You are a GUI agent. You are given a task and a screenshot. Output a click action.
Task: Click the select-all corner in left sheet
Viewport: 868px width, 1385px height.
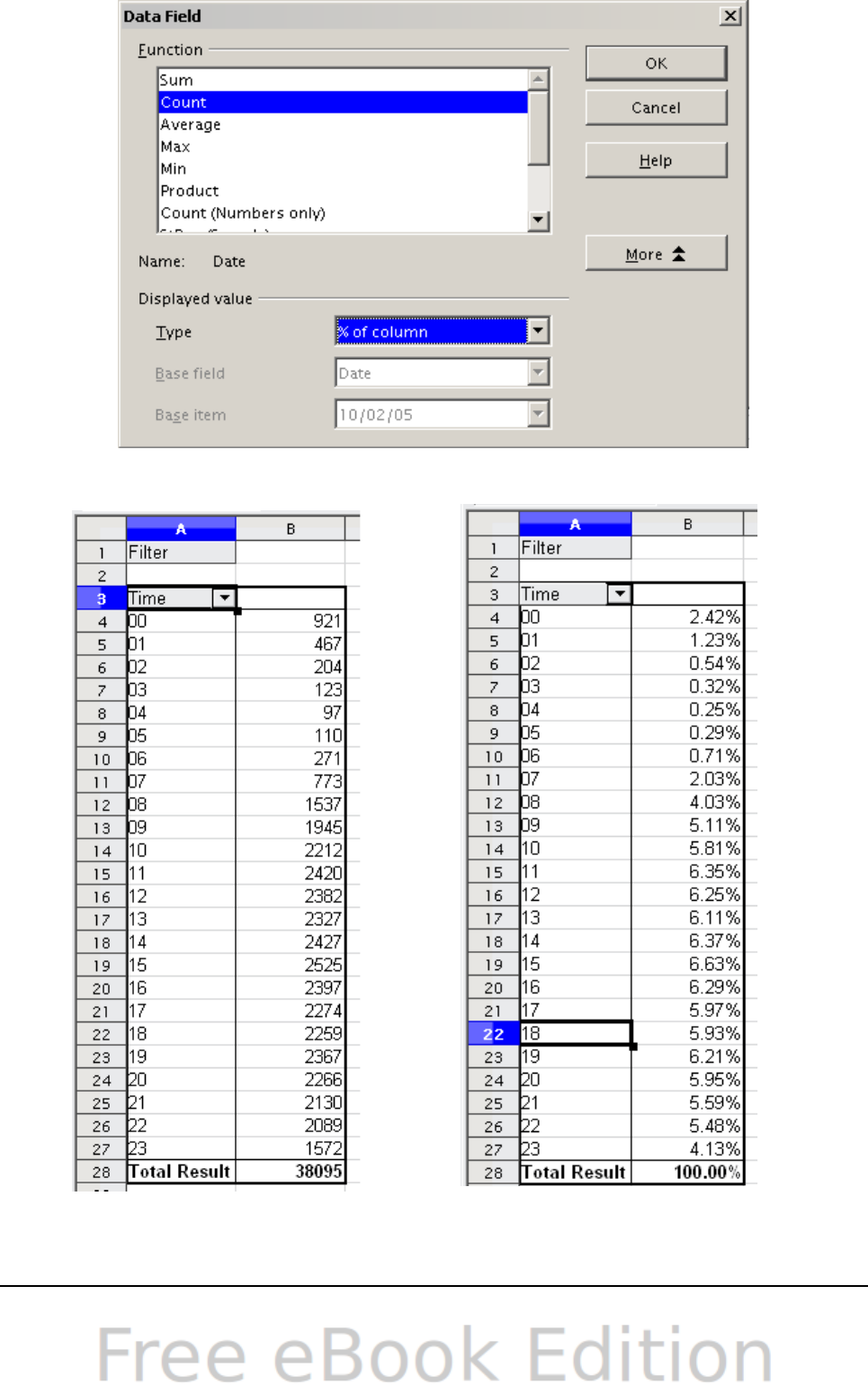(x=102, y=528)
